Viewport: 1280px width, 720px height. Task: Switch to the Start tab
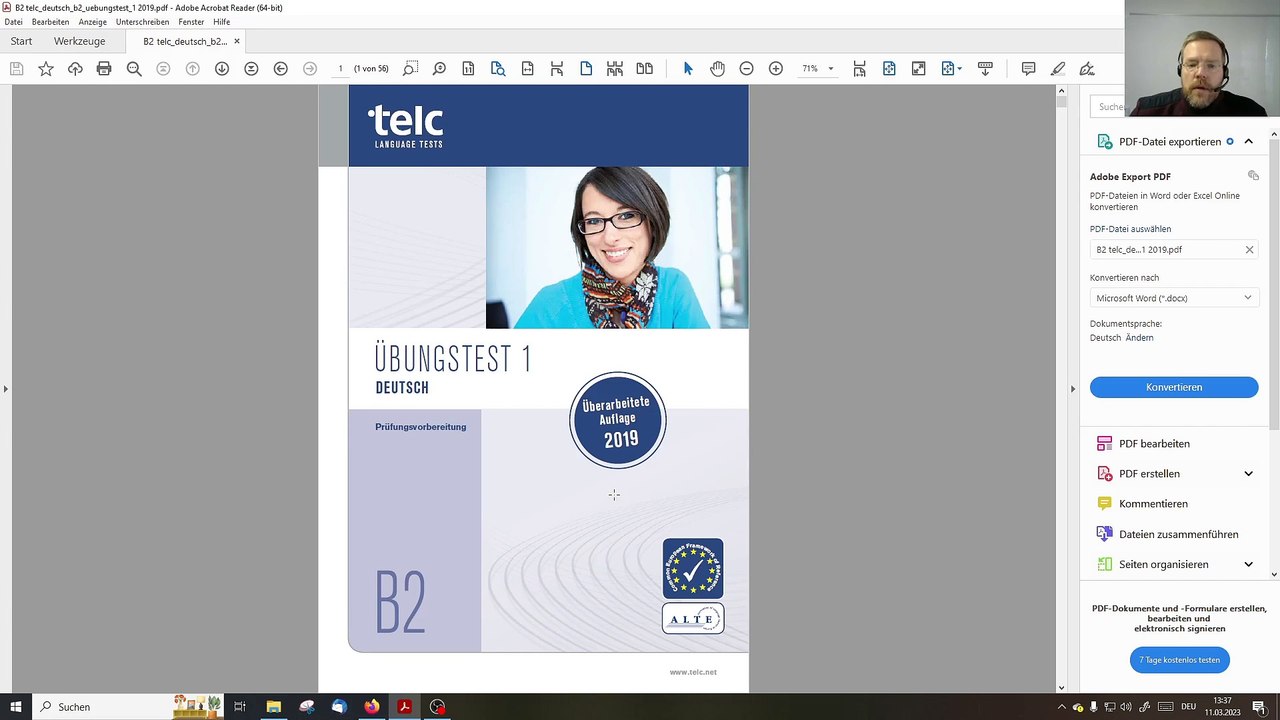[21, 41]
